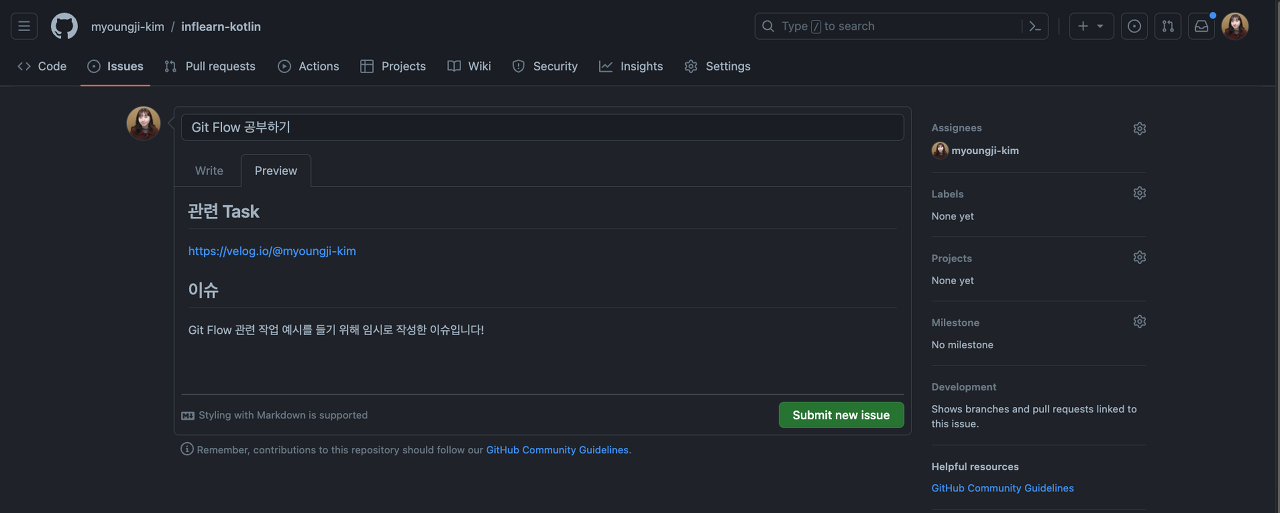1280x513 pixels.
Task: Switch to the Issues tab
Action: (115, 66)
